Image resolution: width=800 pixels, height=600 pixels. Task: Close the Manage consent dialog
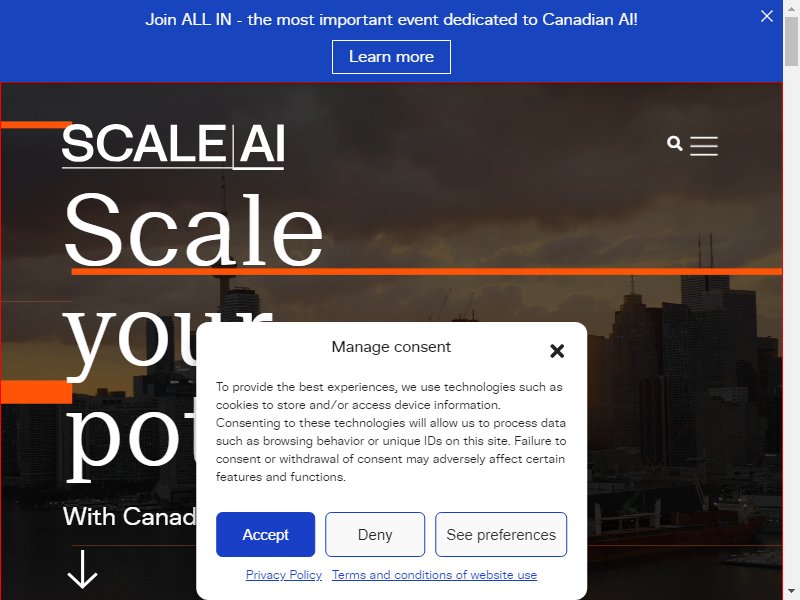tap(557, 351)
